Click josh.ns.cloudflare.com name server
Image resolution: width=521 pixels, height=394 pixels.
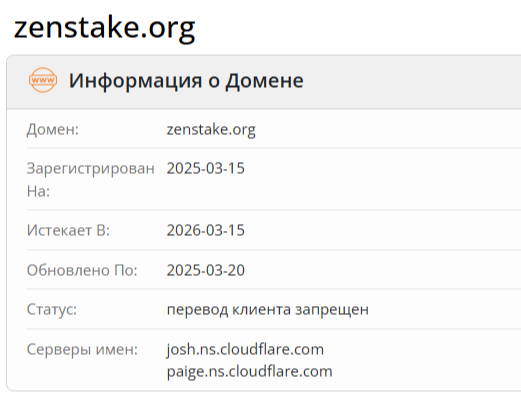pos(245,350)
